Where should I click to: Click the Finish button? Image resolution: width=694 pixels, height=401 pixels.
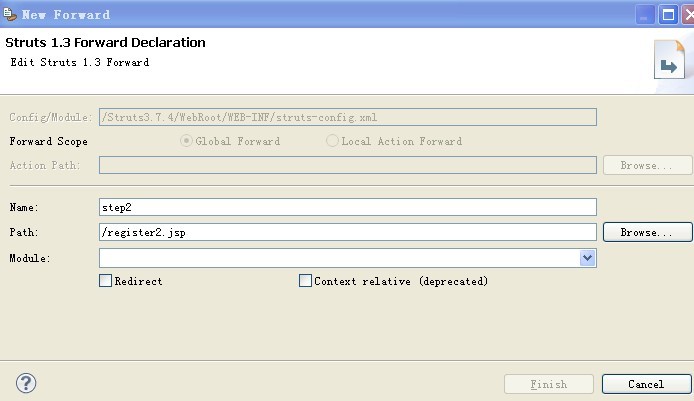549,384
